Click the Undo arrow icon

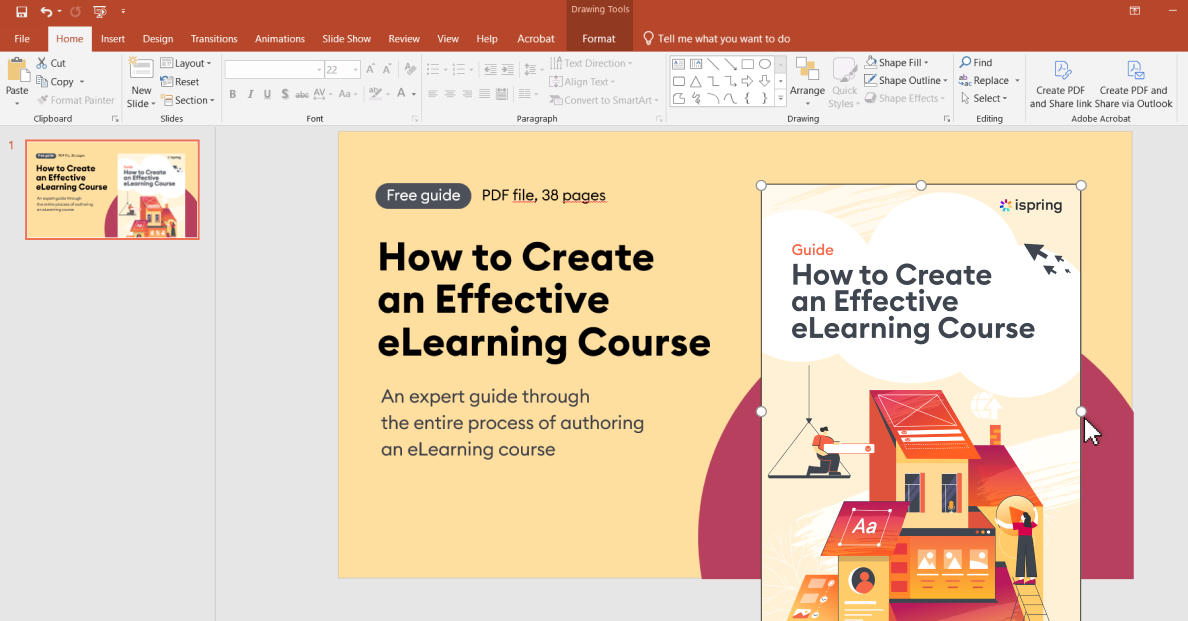(x=46, y=11)
